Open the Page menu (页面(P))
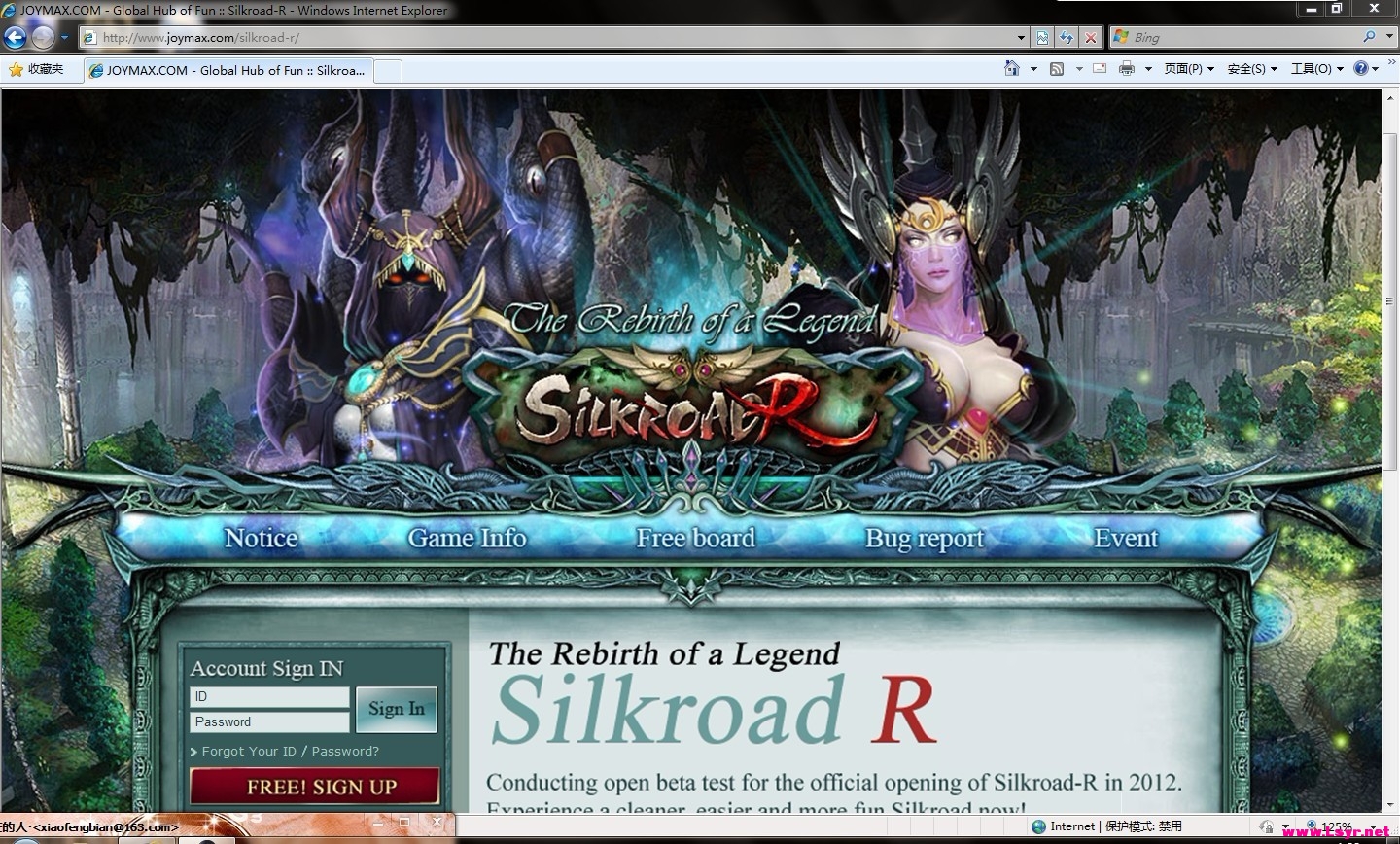Viewport: 1400px width, 844px height. click(1189, 69)
